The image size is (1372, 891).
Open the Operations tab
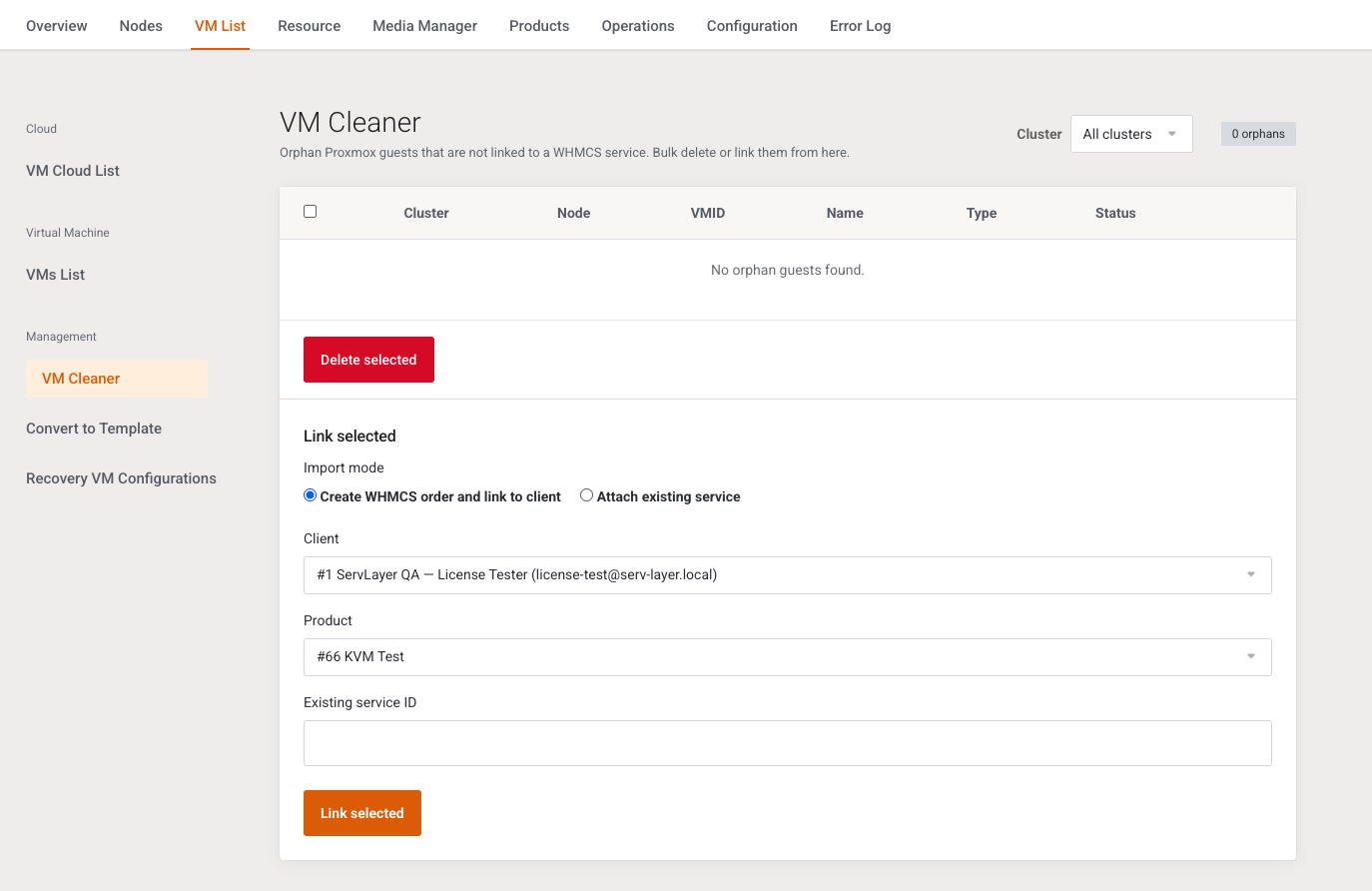tap(638, 26)
